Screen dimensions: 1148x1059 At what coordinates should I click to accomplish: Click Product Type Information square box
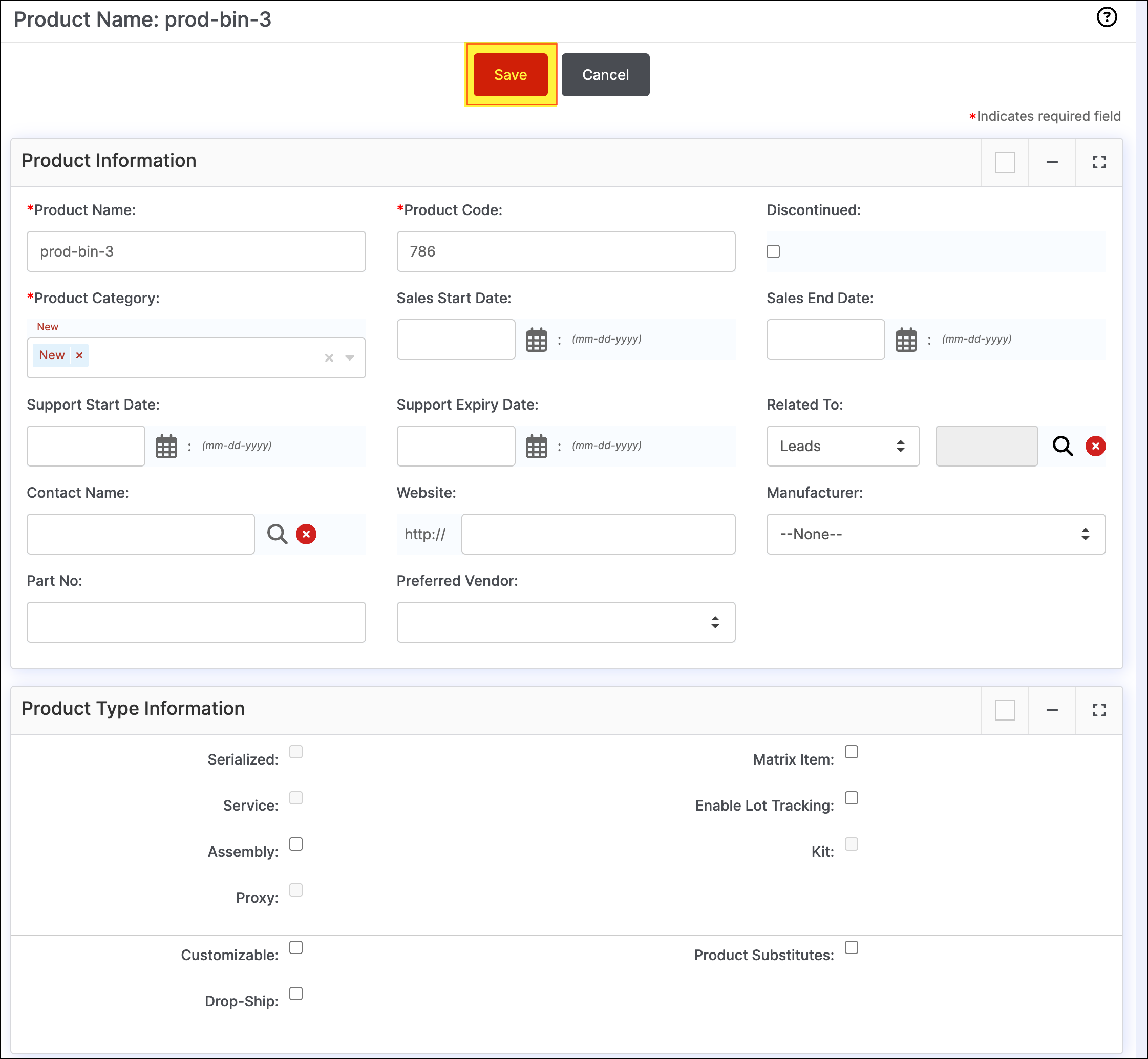[1005, 710]
